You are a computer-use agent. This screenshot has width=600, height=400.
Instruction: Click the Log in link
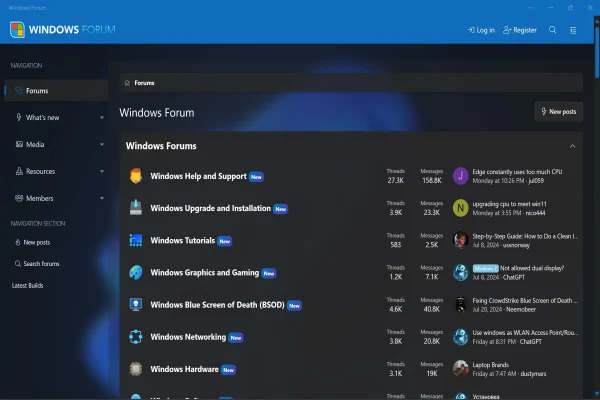[x=481, y=30]
